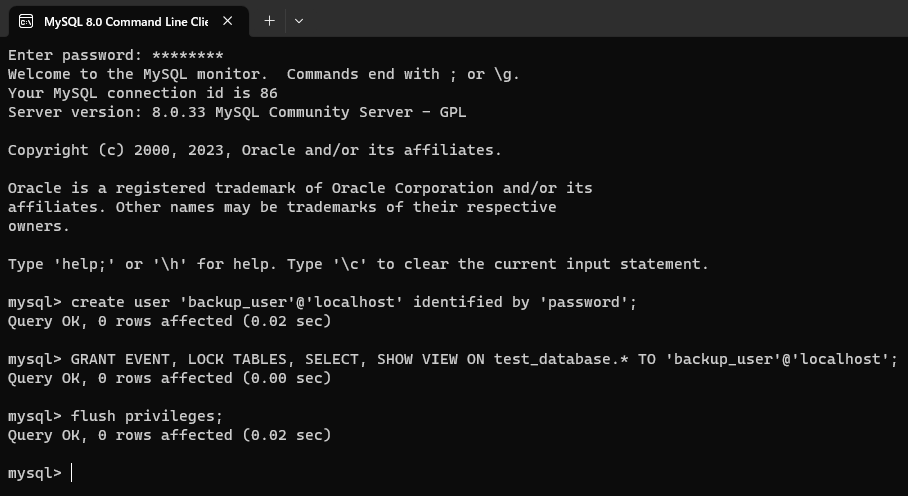Image resolution: width=908 pixels, height=496 pixels.
Task: Click the last 'Query OK' result line
Action: (x=170, y=435)
